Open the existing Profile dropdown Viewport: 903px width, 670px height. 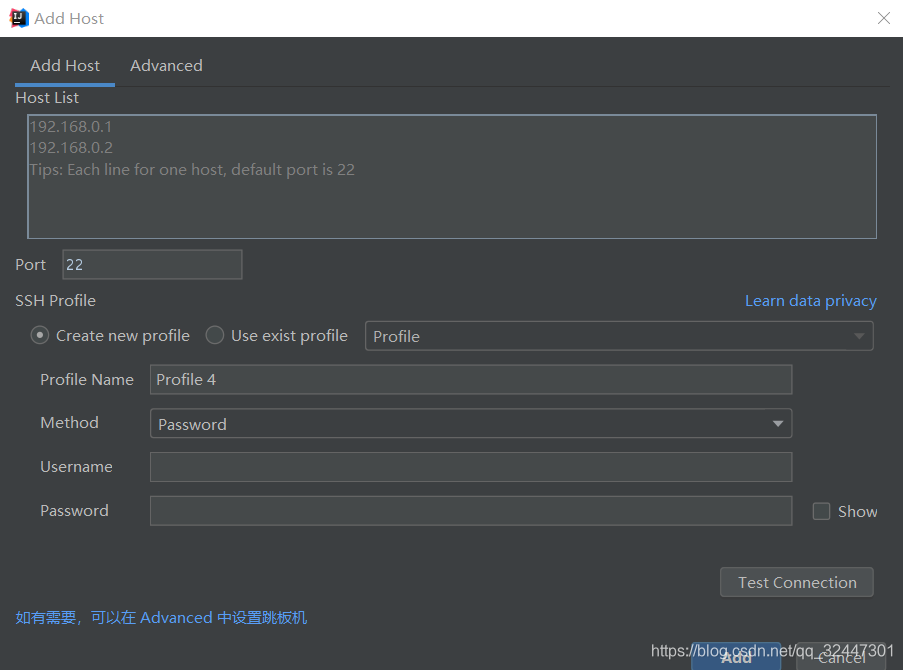tap(619, 336)
